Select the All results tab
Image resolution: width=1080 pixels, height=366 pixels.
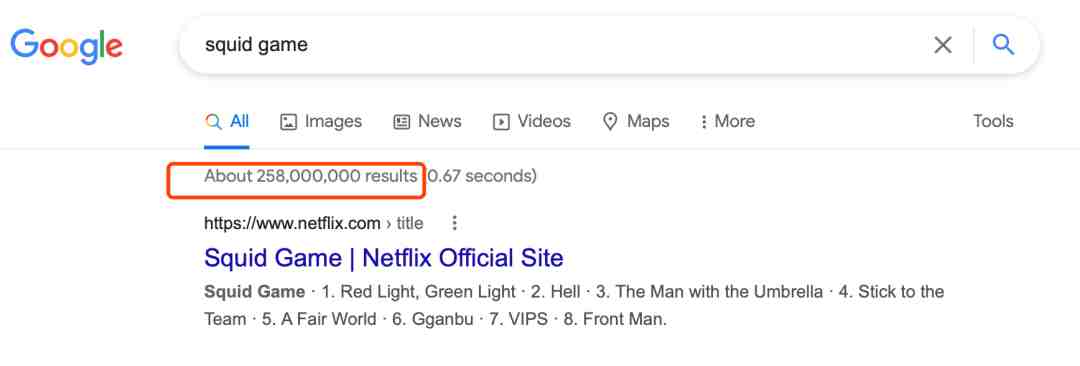coord(227,121)
